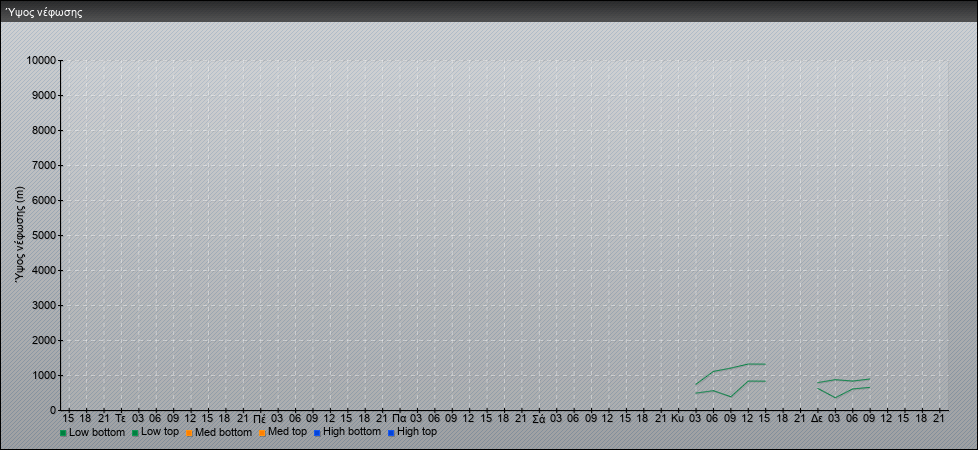Toggle the Med top legend series
Image resolution: width=978 pixels, height=450 pixels.
(283, 432)
